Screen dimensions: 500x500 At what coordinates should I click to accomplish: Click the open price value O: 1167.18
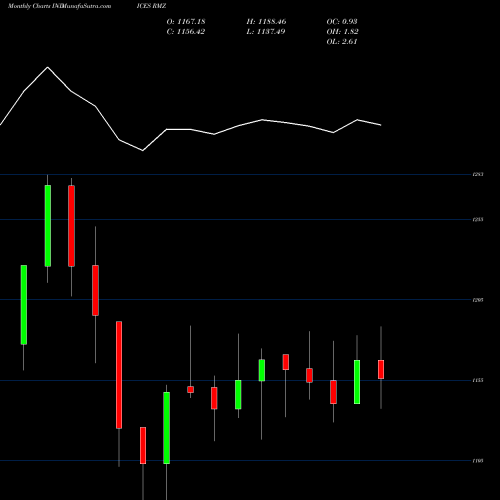pos(186,22)
